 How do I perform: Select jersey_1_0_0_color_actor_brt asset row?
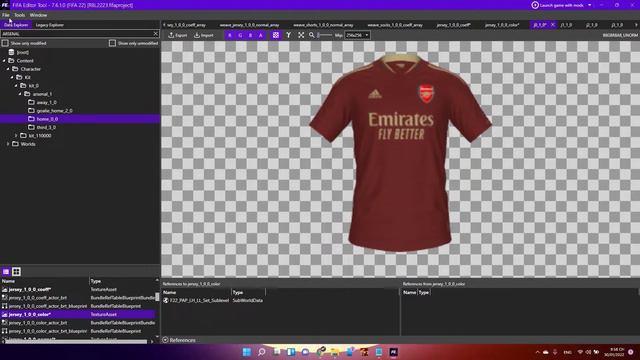pos(78,323)
